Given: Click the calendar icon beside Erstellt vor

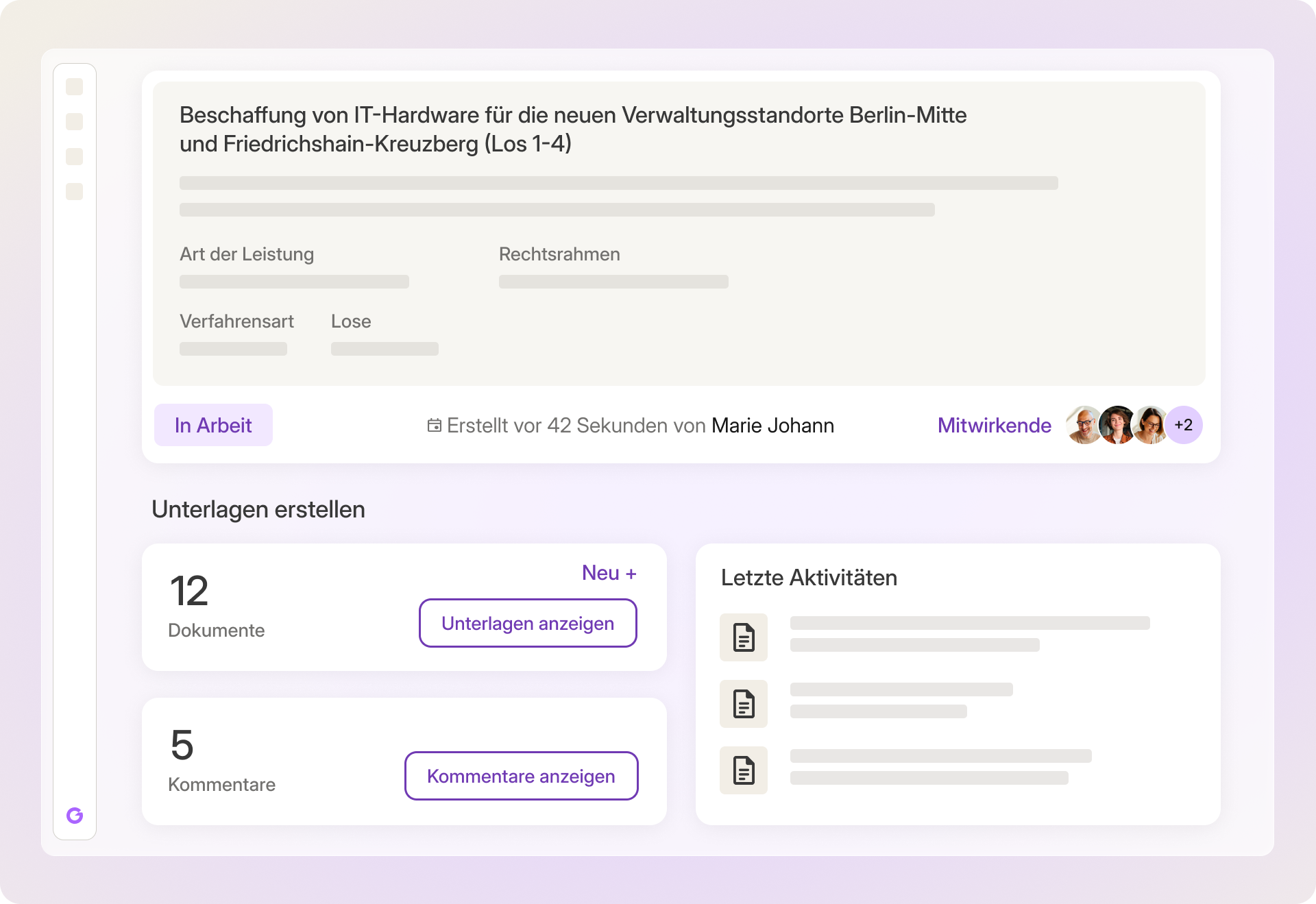Looking at the screenshot, I should pos(434,426).
